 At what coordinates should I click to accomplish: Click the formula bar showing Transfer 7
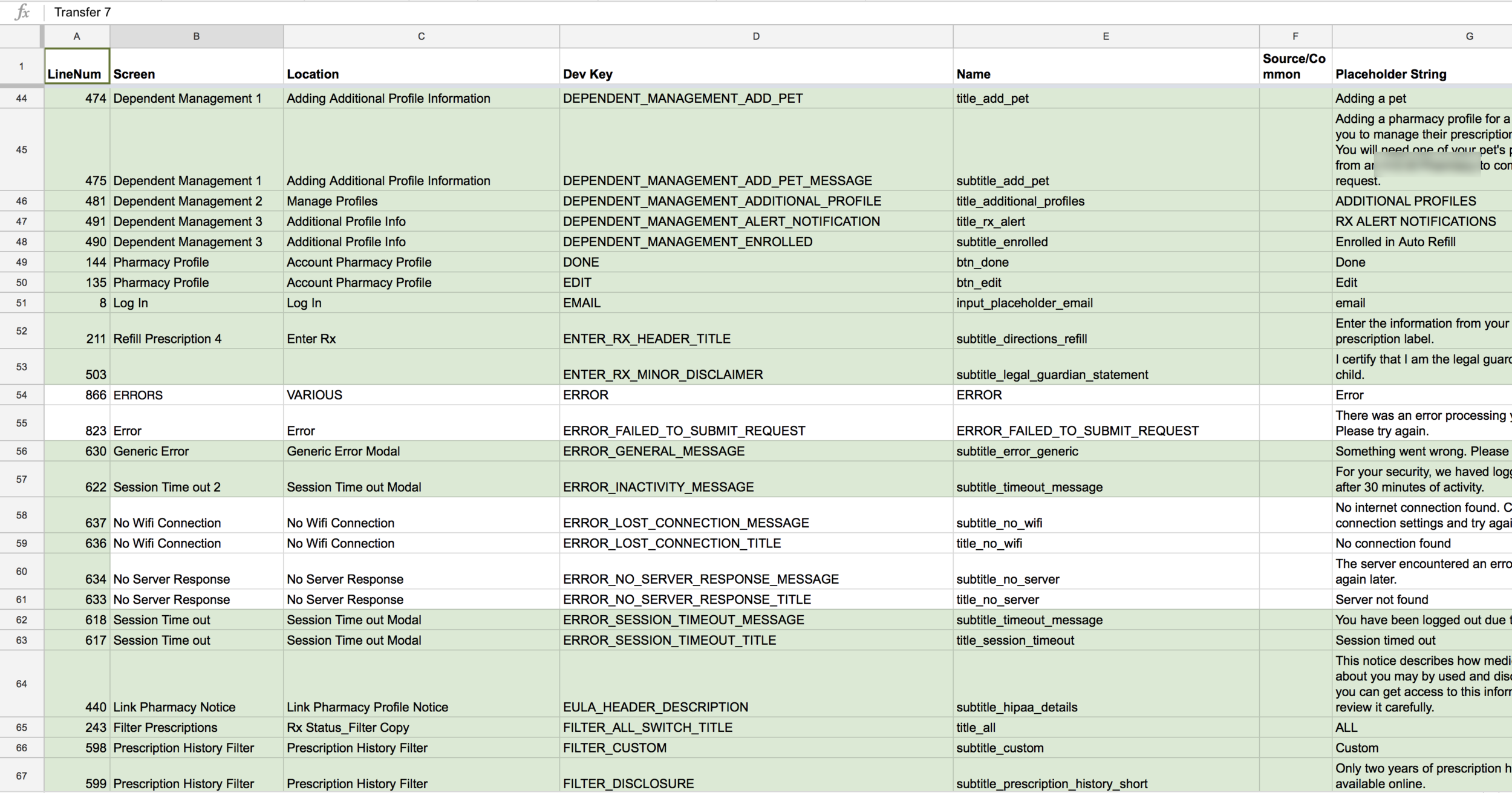(x=423, y=12)
